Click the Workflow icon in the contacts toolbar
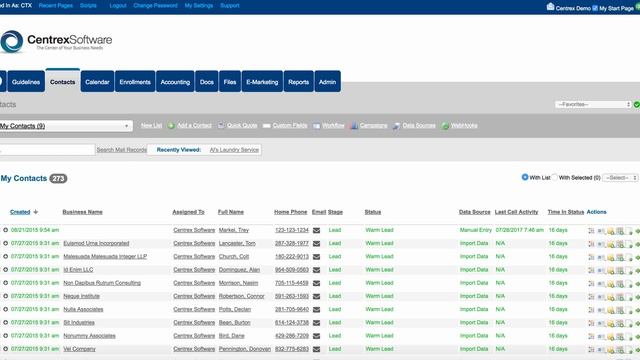This screenshot has height=360, width=640. coord(316,126)
